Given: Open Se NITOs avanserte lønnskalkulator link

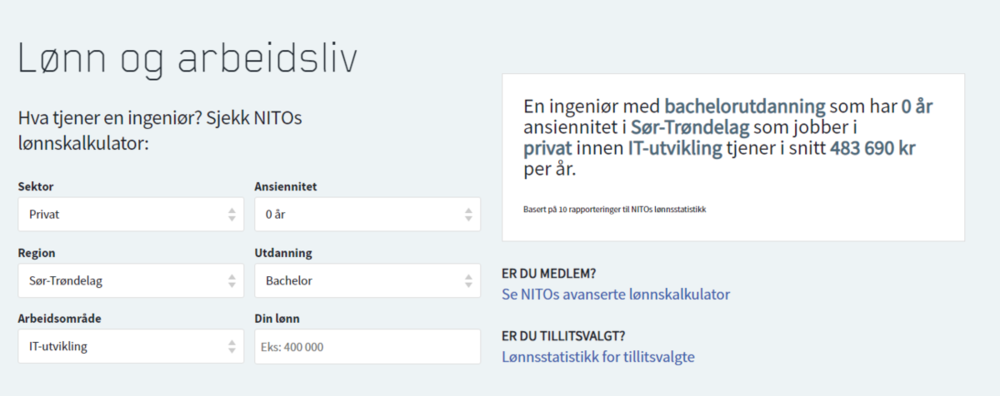Looking at the screenshot, I should (x=616, y=295).
